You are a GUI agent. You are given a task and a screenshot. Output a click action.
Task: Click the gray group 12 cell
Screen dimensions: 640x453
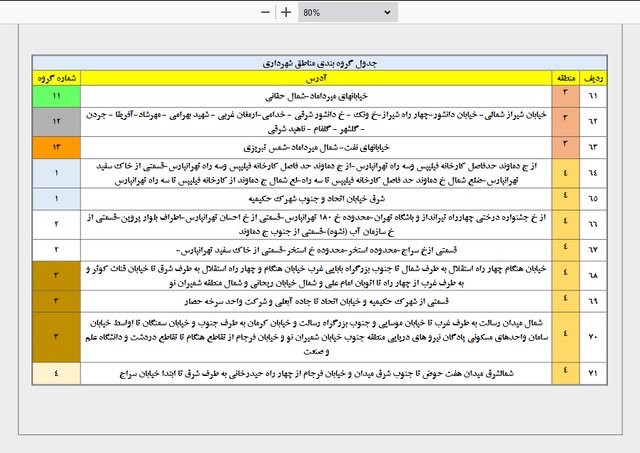[x=57, y=122]
